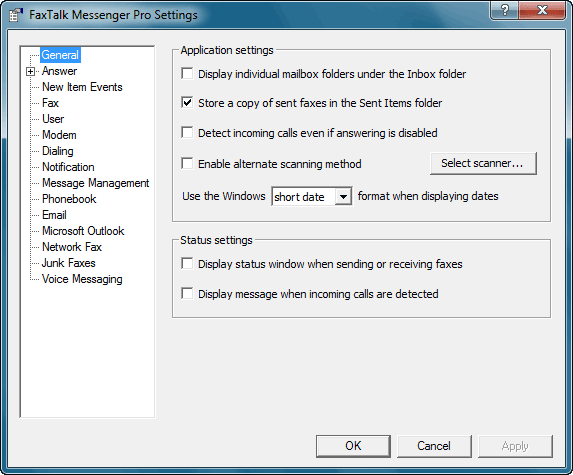Check Enable alternate scanning method
This screenshot has width=573, height=475.
(187, 163)
